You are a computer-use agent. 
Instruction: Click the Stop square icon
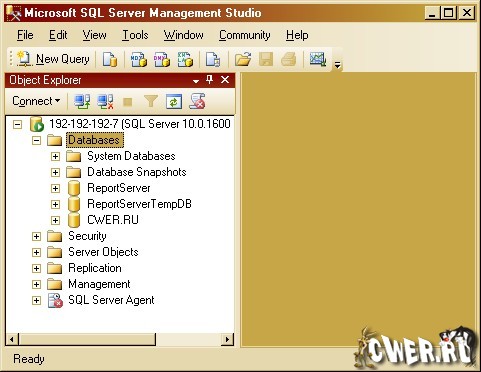coord(128,102)
